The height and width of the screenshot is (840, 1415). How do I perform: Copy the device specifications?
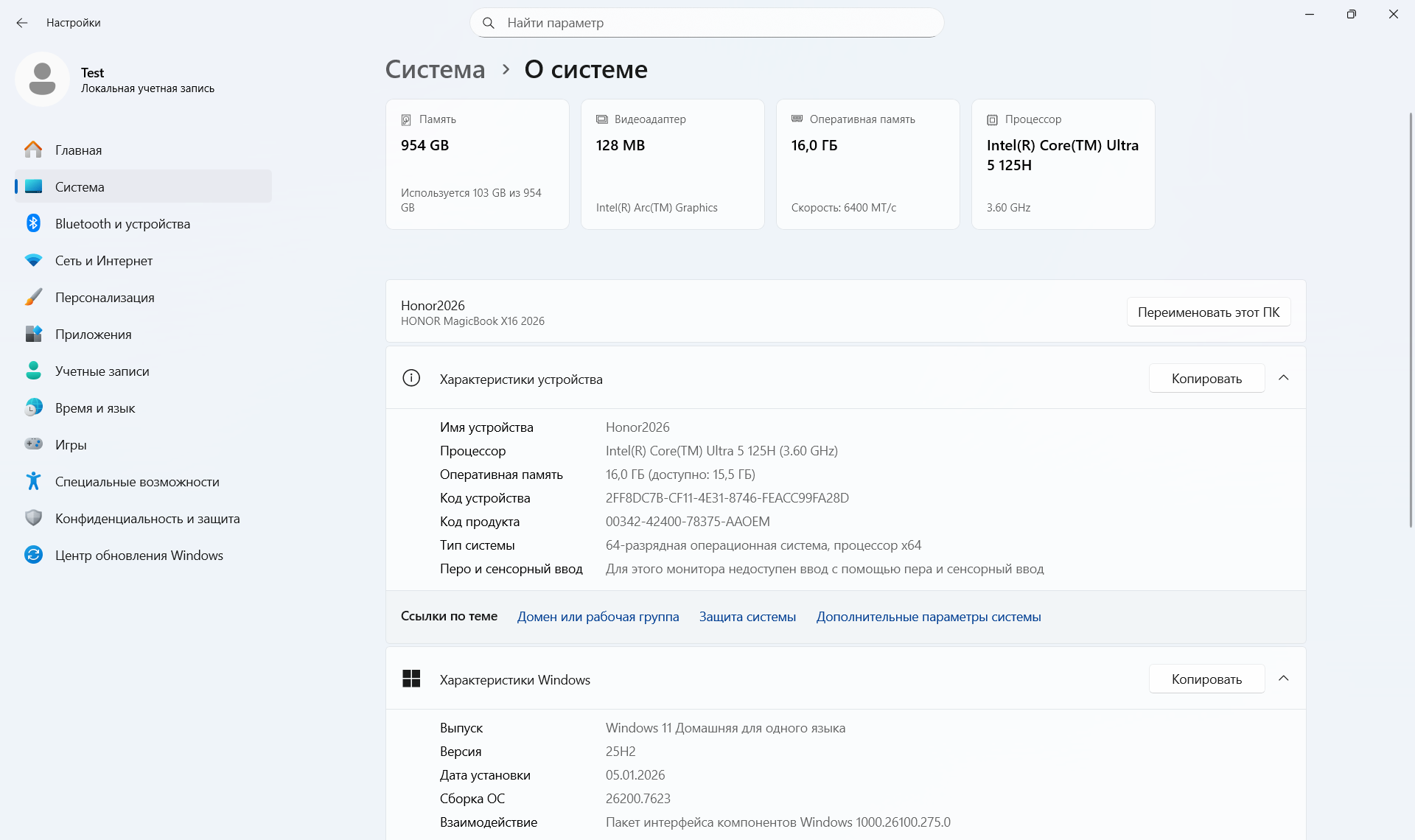(1206, 379)
